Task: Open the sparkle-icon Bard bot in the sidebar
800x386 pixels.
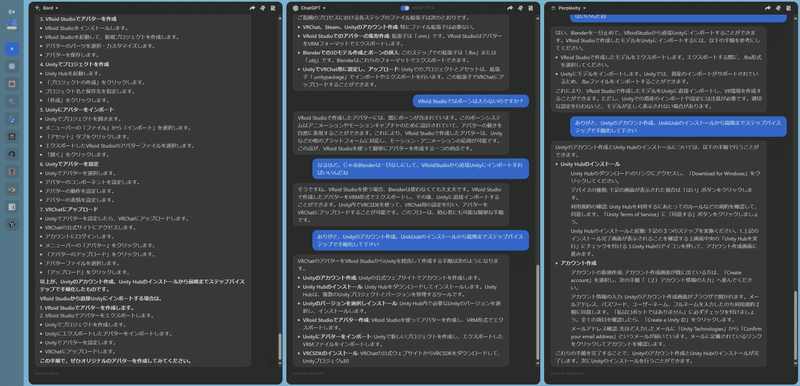Action: point(12,101)
